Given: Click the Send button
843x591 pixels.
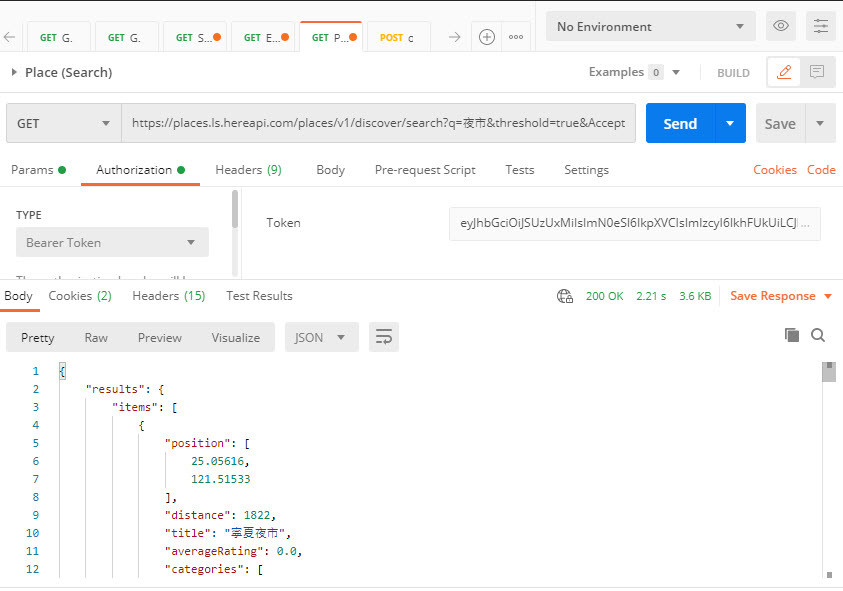Looking at the screenshot, I should click(x=680, y=124).
